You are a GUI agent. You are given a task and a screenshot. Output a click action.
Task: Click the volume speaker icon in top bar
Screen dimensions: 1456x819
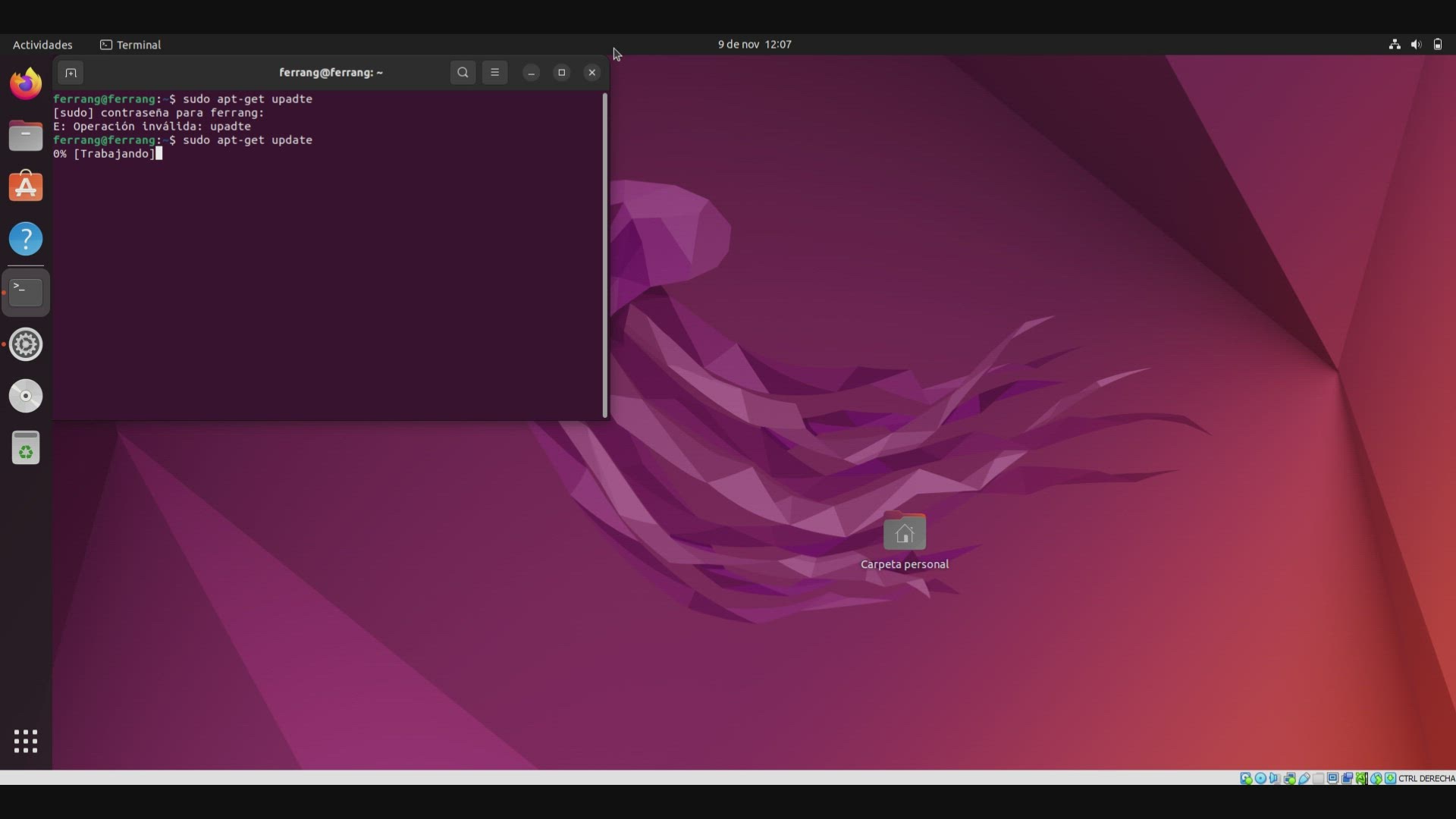(x=1416, y=45)
